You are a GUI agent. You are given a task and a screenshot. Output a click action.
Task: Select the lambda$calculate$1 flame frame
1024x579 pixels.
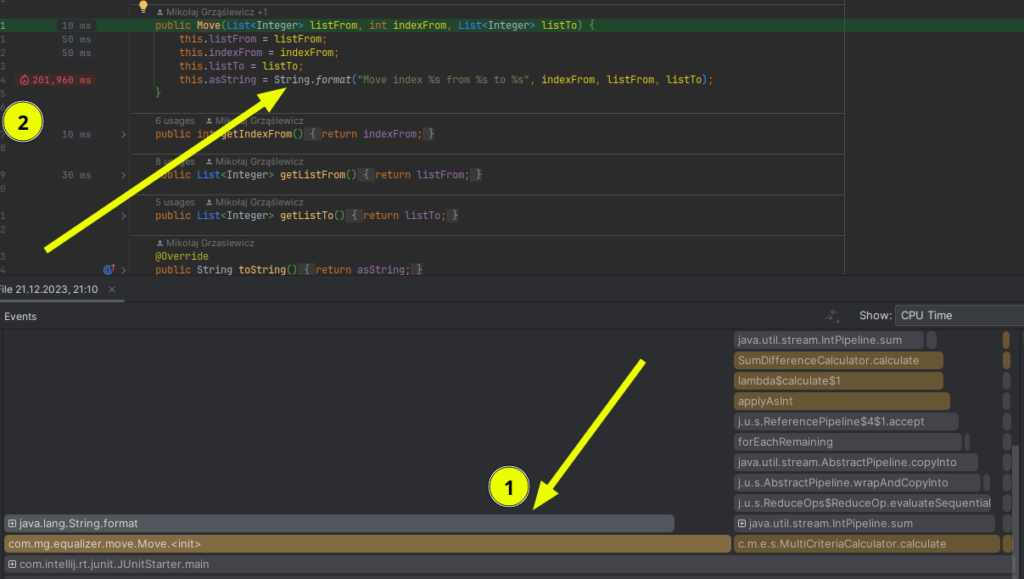pos(839,381)
